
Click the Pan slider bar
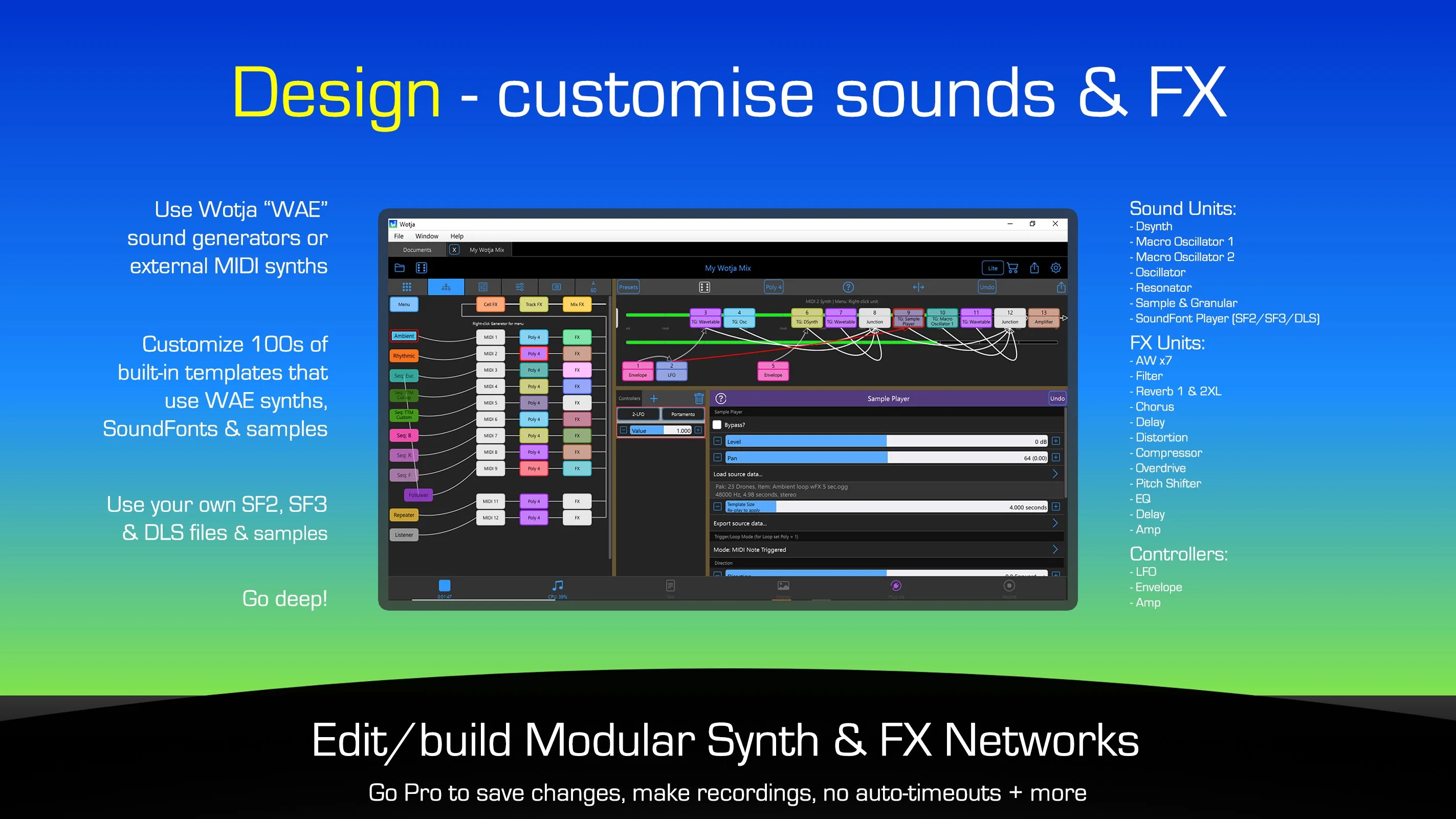(x=887, y=458)
